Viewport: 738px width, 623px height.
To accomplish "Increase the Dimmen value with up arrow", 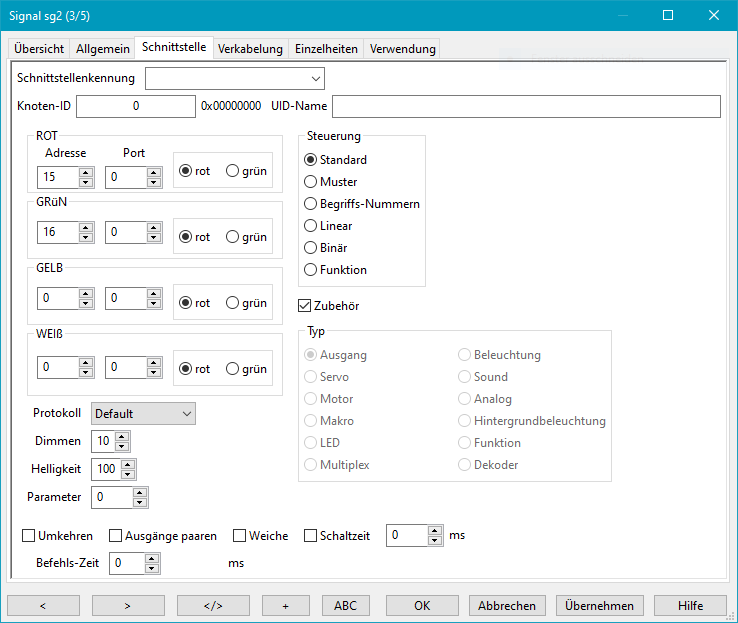I will (122, 437).
